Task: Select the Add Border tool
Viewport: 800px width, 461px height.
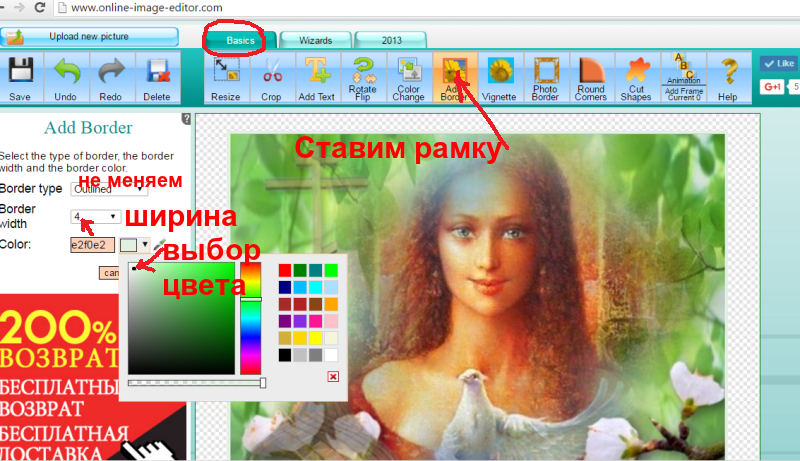Action: point(454,78)
